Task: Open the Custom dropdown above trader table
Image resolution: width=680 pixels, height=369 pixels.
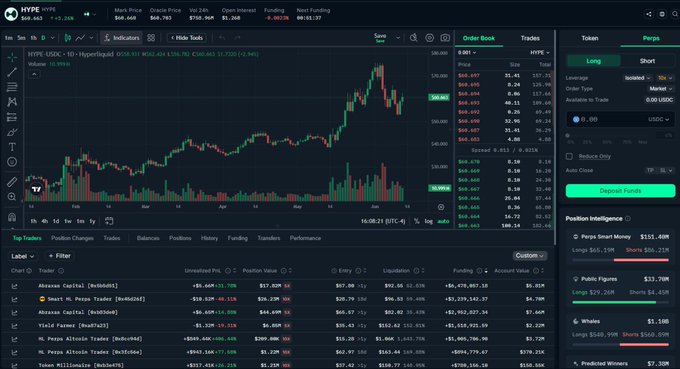Action: [530, 256]
